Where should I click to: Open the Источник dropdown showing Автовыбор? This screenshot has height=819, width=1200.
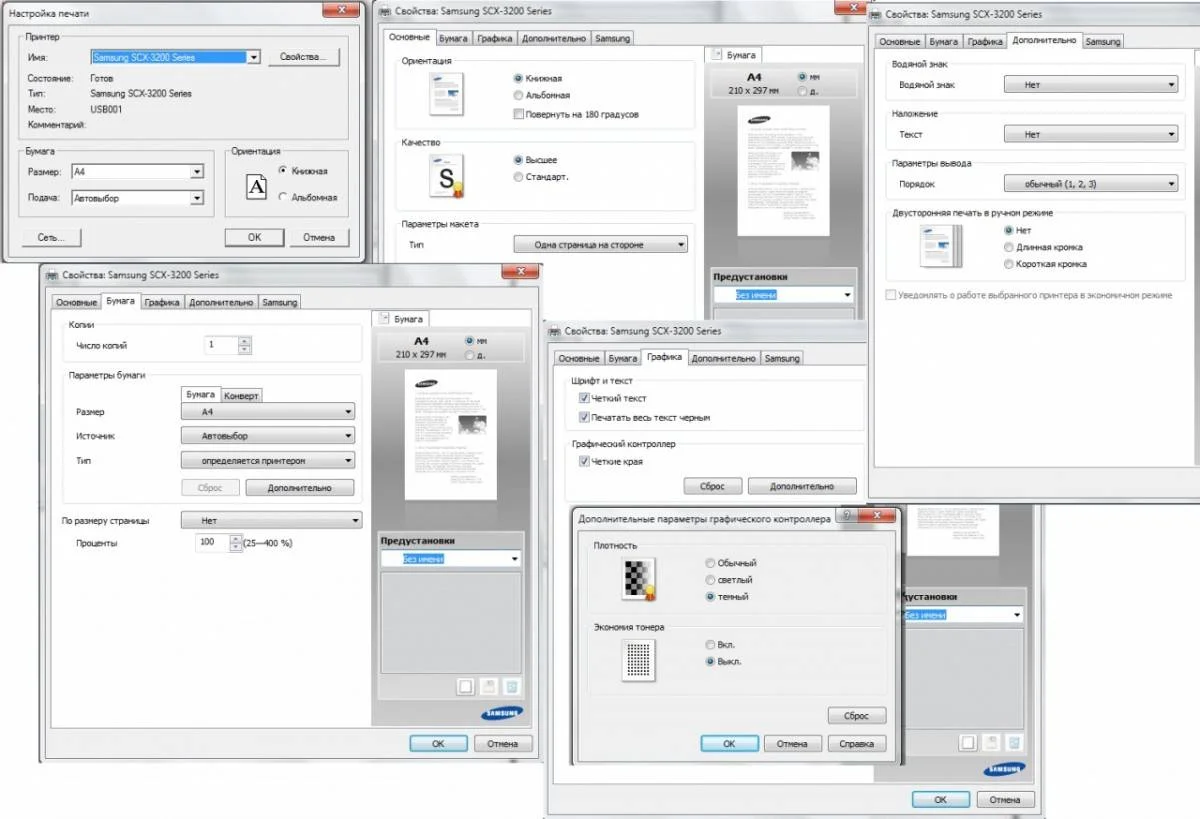coord(268,436)
